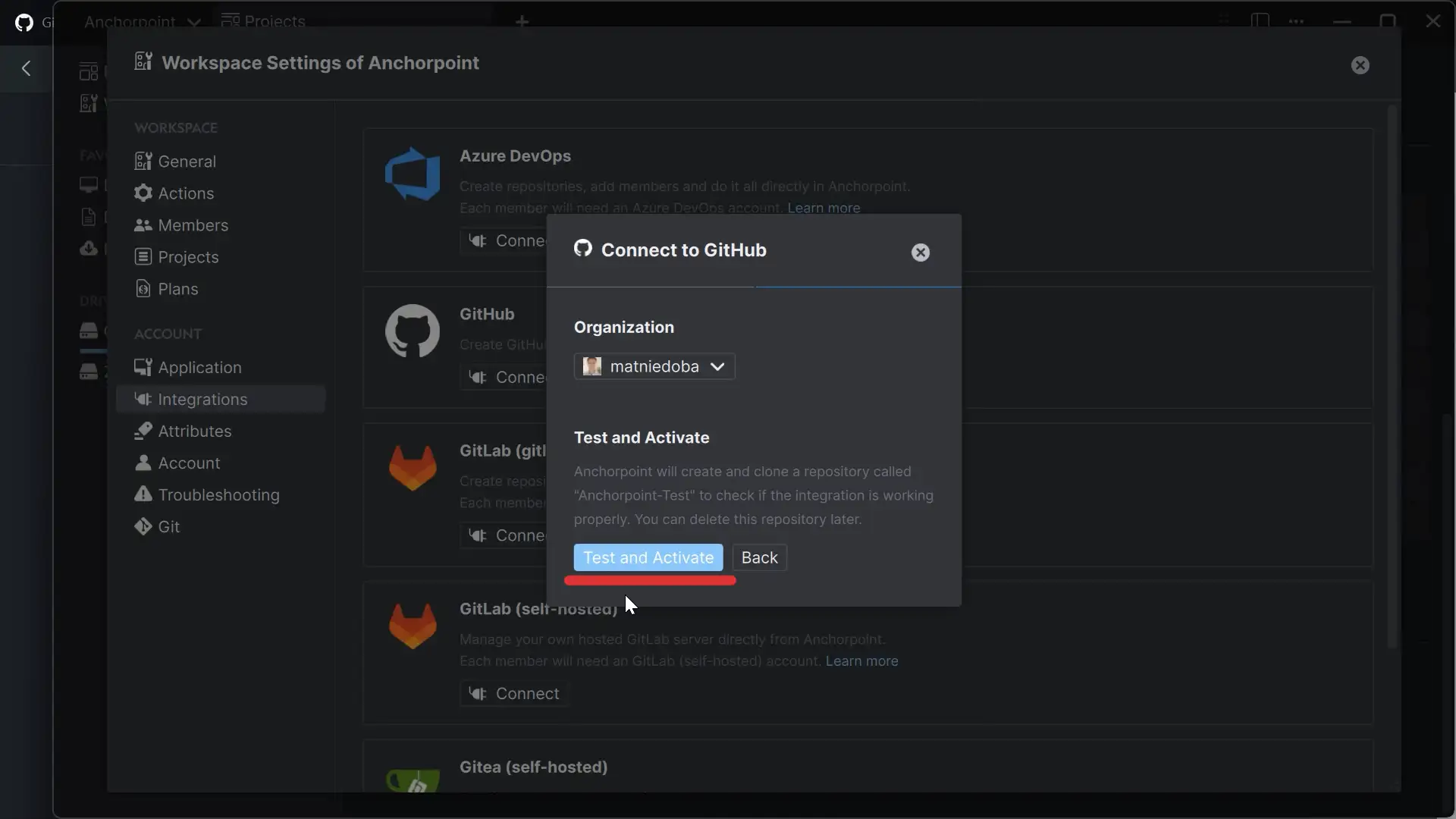Click the Azure DevOps logo icon
This screenshot has height=819, width=1456.
point(412,174)
